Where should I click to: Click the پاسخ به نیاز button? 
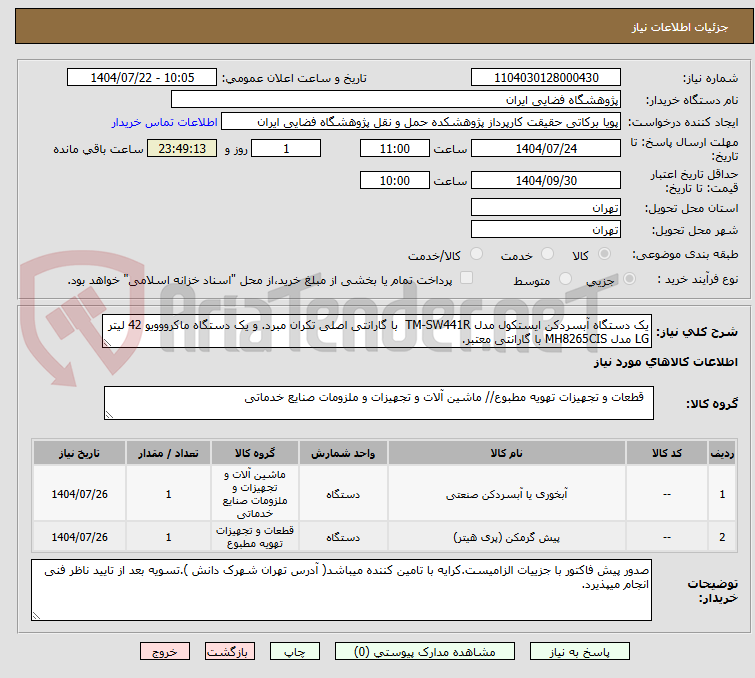tap(580, 652)
